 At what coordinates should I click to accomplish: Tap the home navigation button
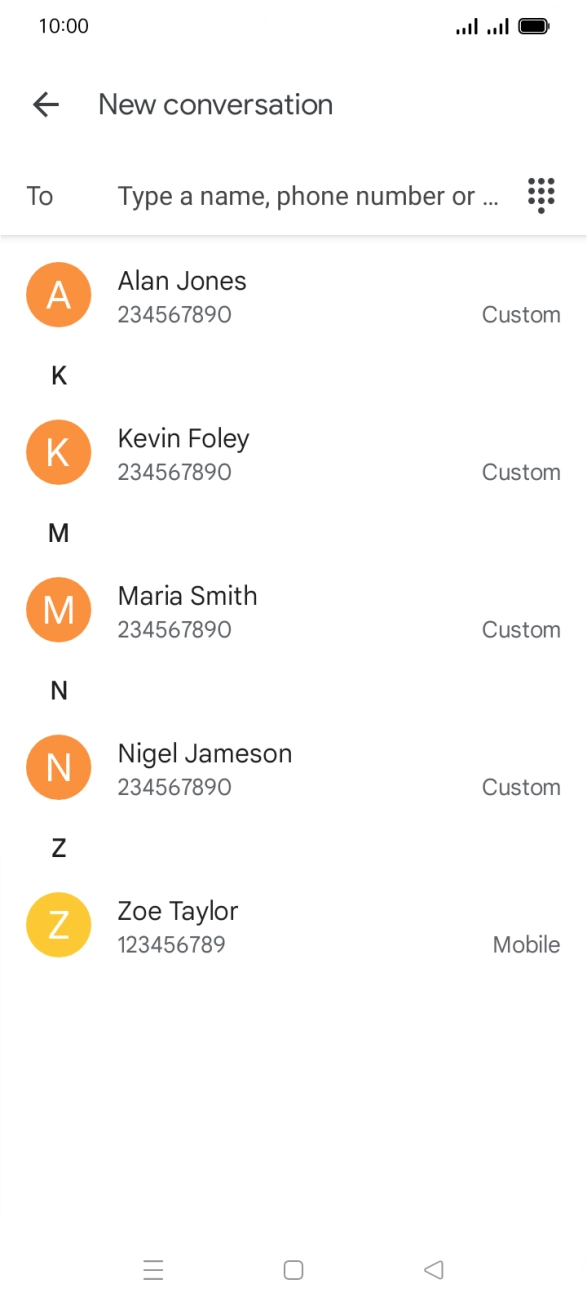point(293,1268)
